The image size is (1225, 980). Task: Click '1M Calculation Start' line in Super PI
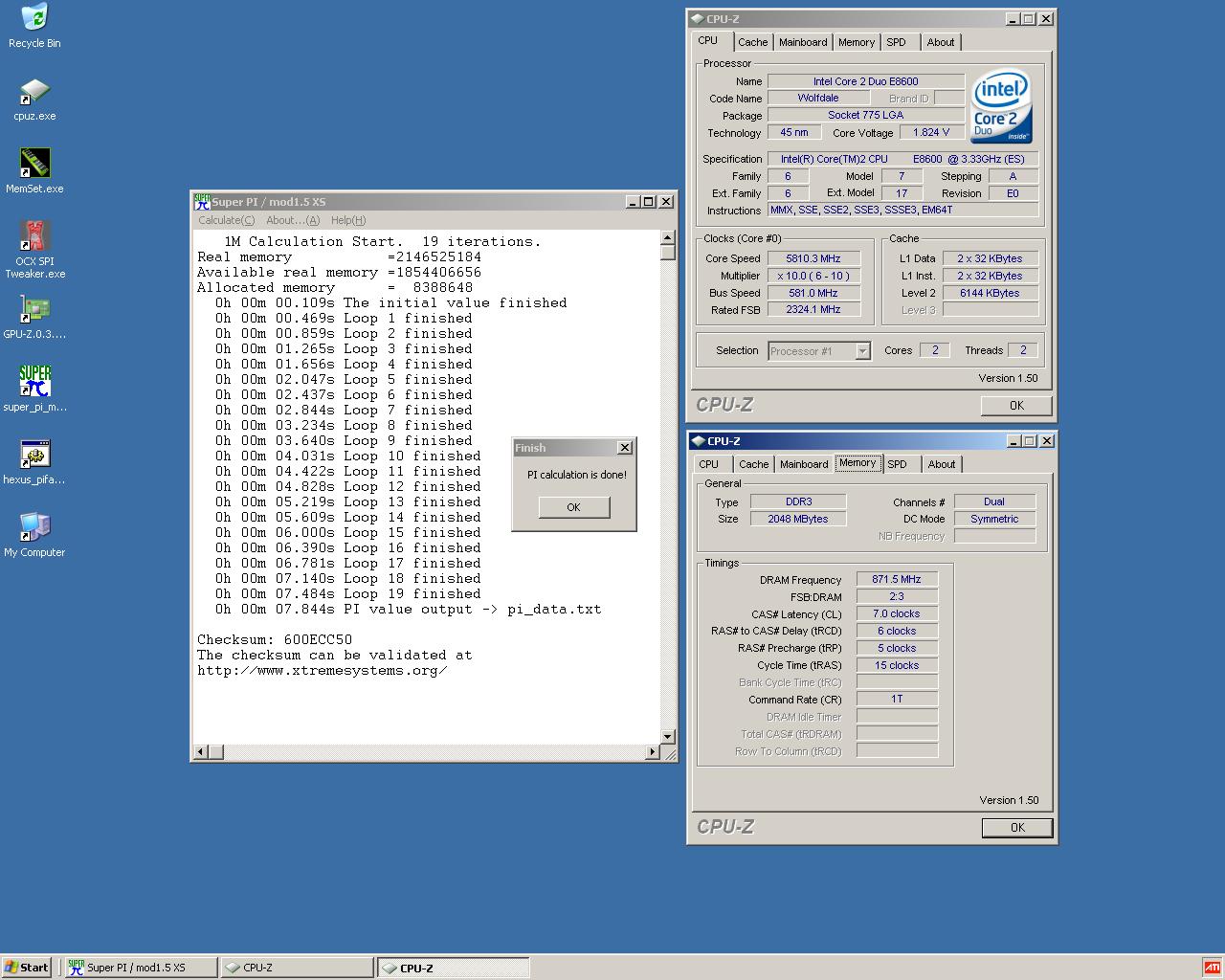(383, 241)
